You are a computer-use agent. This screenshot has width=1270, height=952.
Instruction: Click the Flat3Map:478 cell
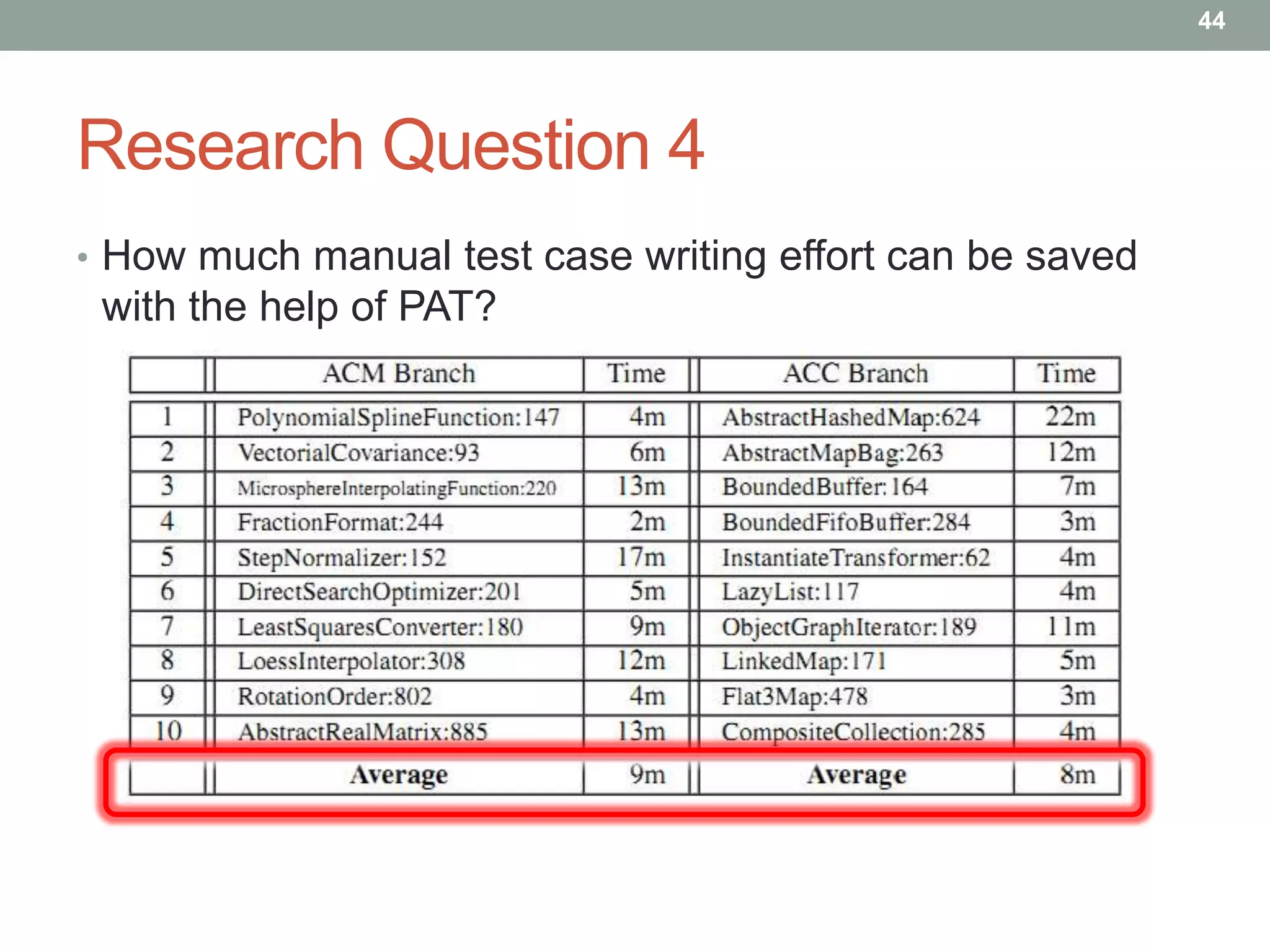pos(794,697)
